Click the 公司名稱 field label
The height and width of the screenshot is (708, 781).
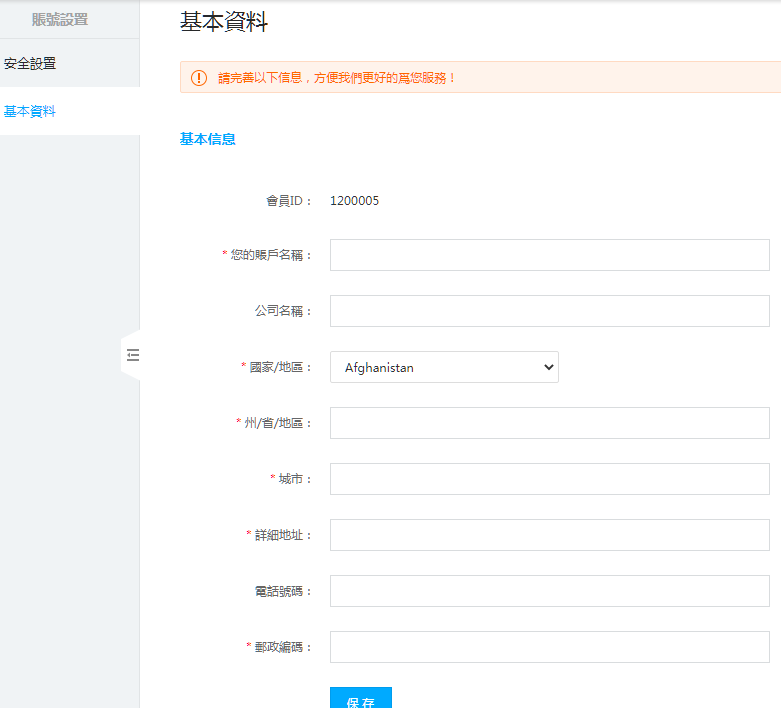pyautogui.click(x=283, y=311)
